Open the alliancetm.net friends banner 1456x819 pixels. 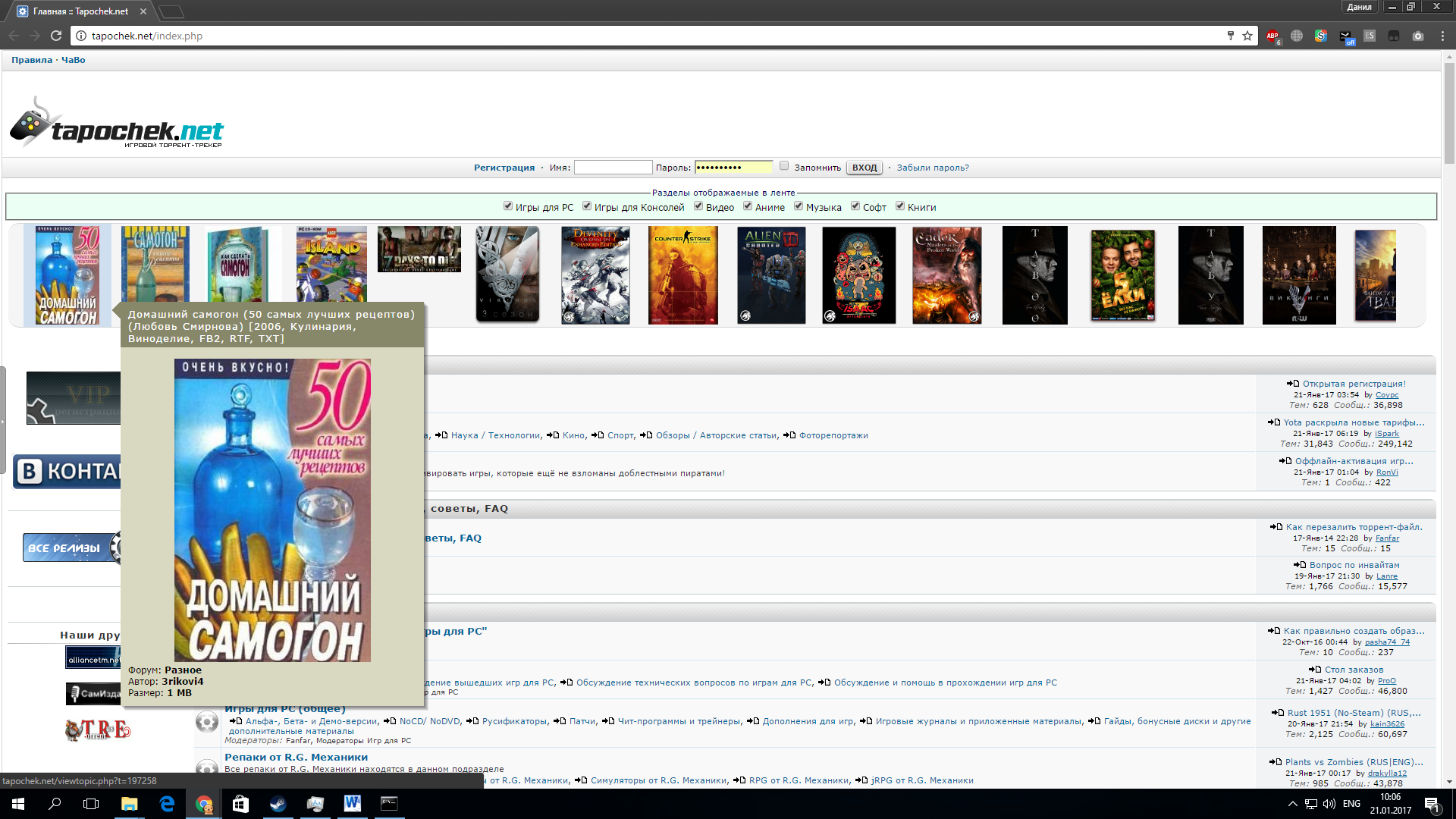tap(93, 657)
